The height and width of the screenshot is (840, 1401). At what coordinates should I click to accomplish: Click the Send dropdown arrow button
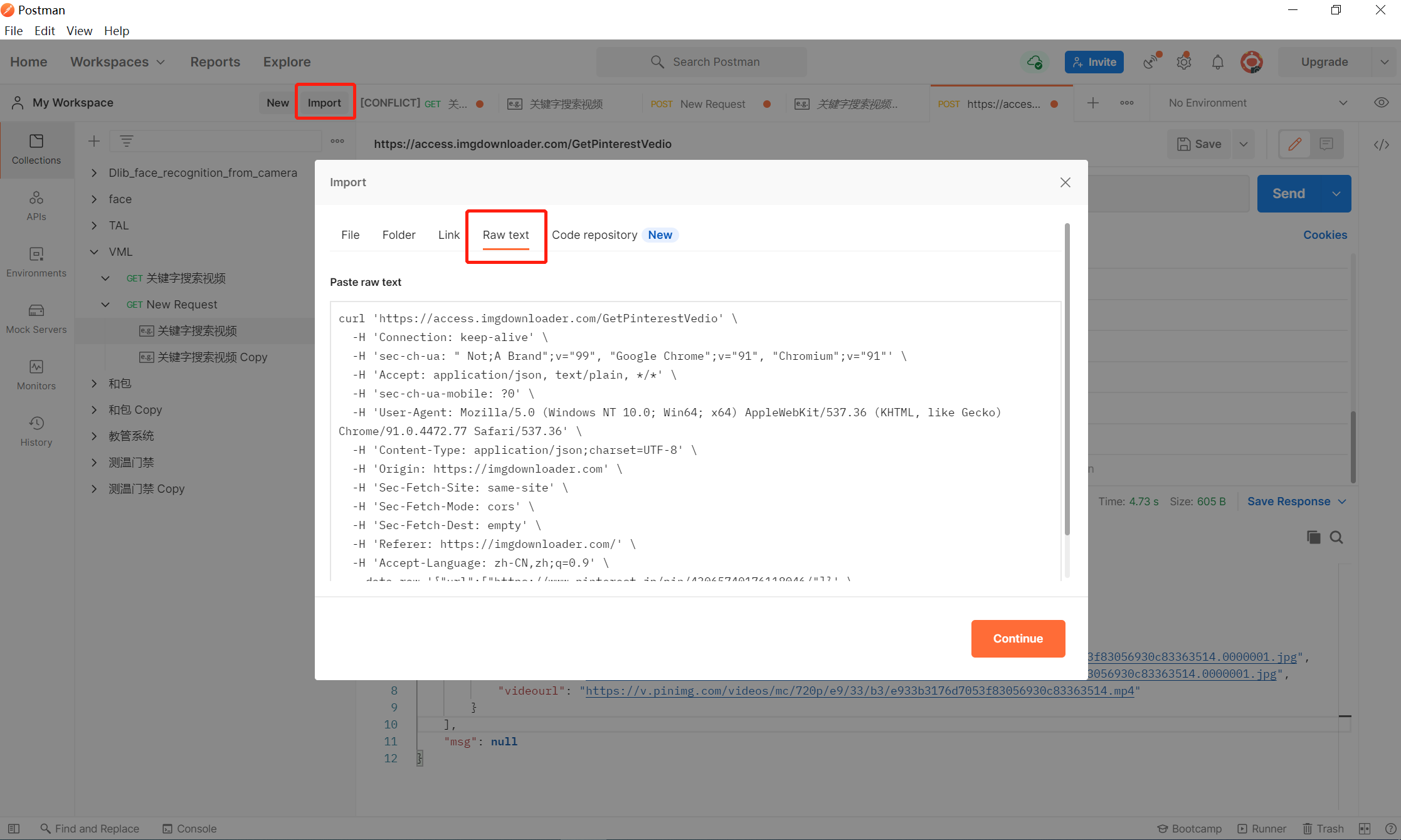(x=1339, y=193)
